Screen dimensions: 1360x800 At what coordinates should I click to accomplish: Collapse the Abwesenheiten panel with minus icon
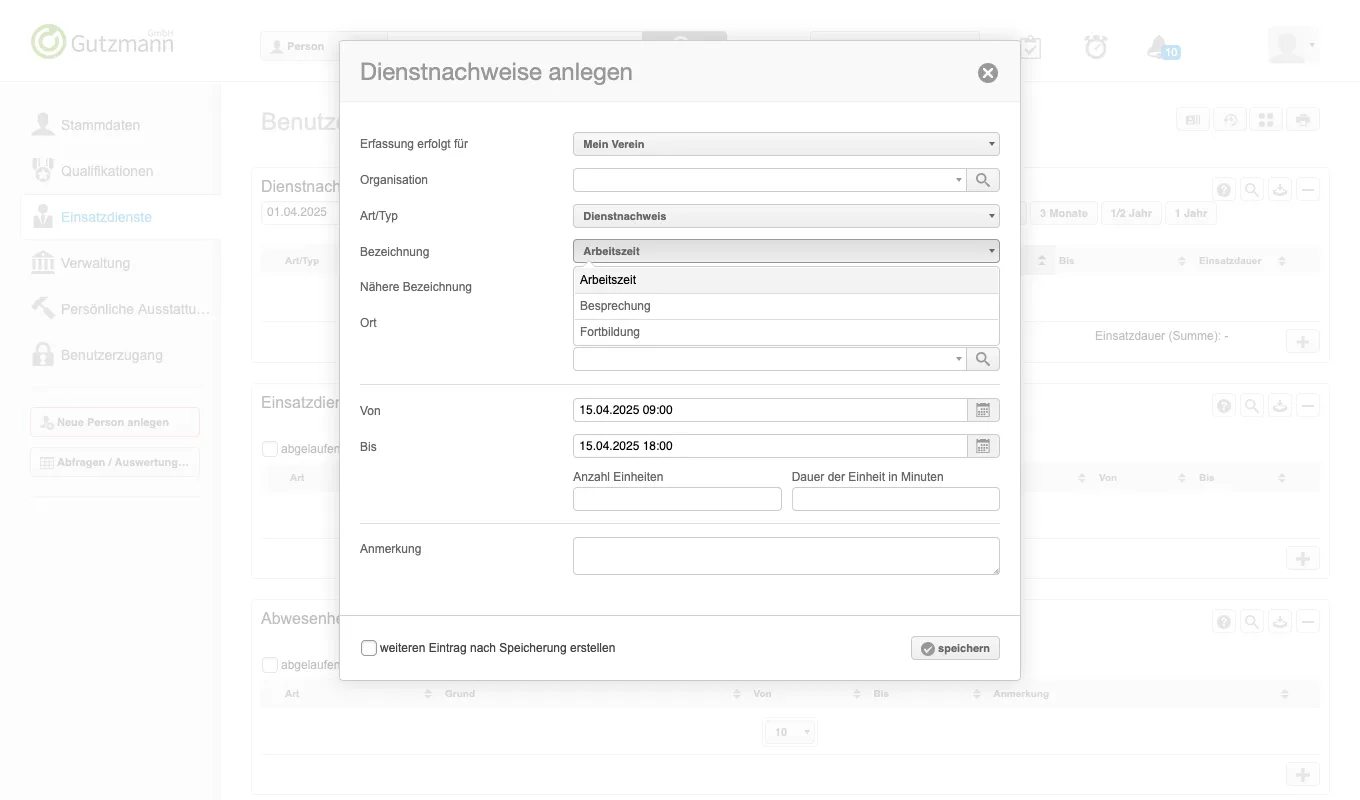(x=1308, y=622)
